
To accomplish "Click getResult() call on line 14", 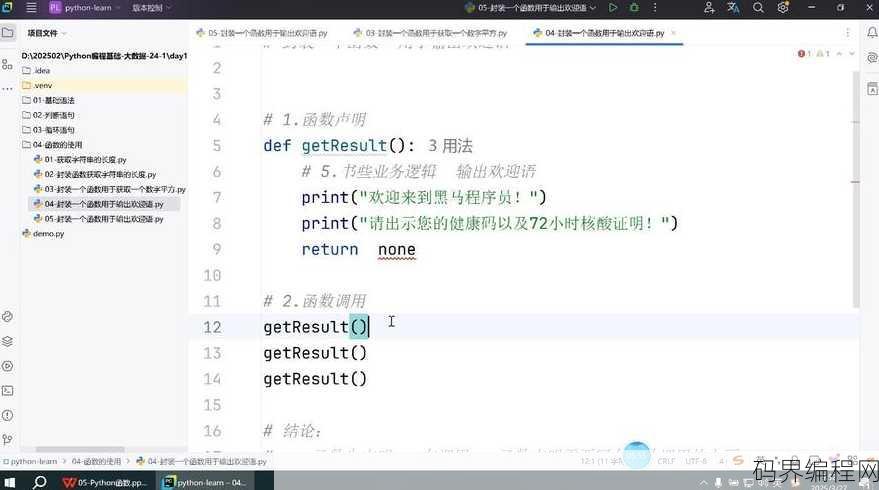I will pos(315,379).
